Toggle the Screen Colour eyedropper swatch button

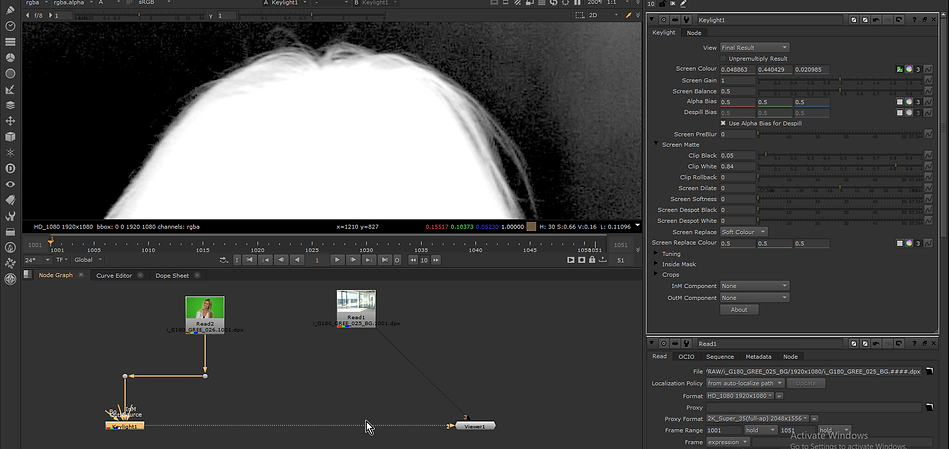click(899, 70)
